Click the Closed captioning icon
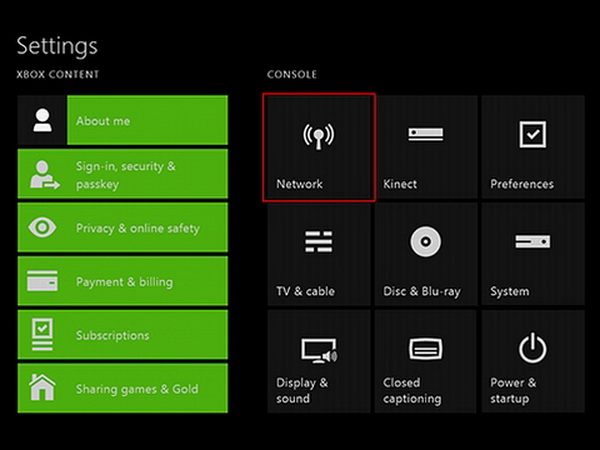600x450 pixels. pos(426,349)
